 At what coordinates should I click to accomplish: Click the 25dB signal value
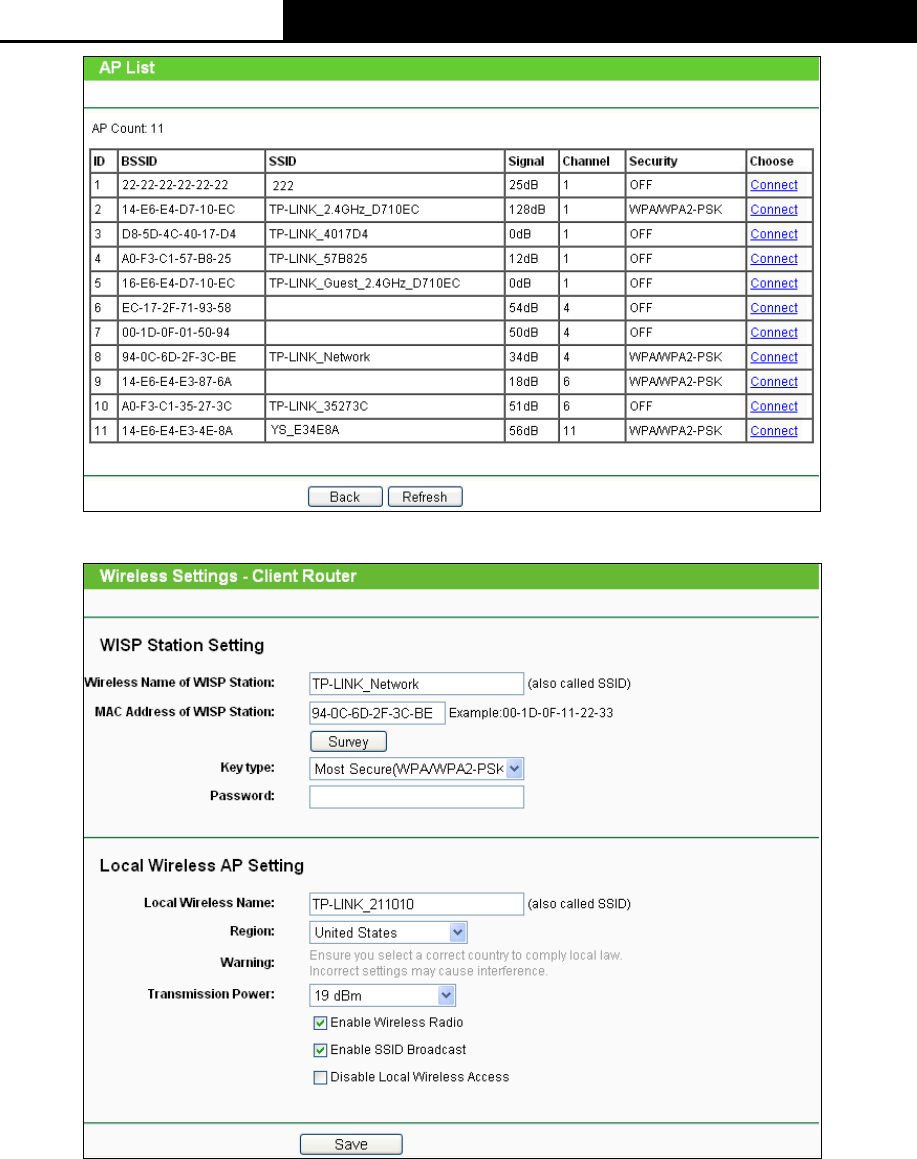523,185
